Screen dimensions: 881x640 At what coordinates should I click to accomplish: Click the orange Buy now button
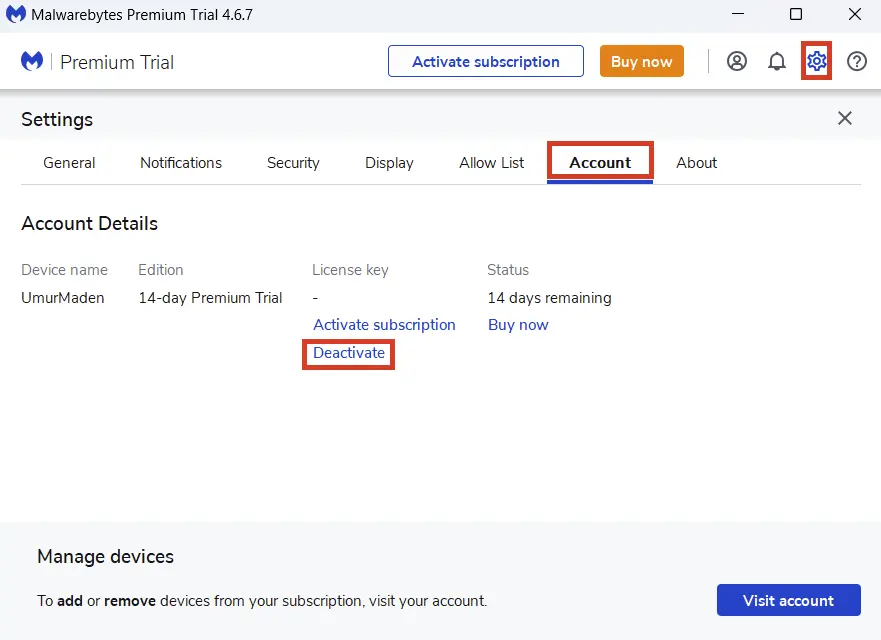click(x=642, y=61)
